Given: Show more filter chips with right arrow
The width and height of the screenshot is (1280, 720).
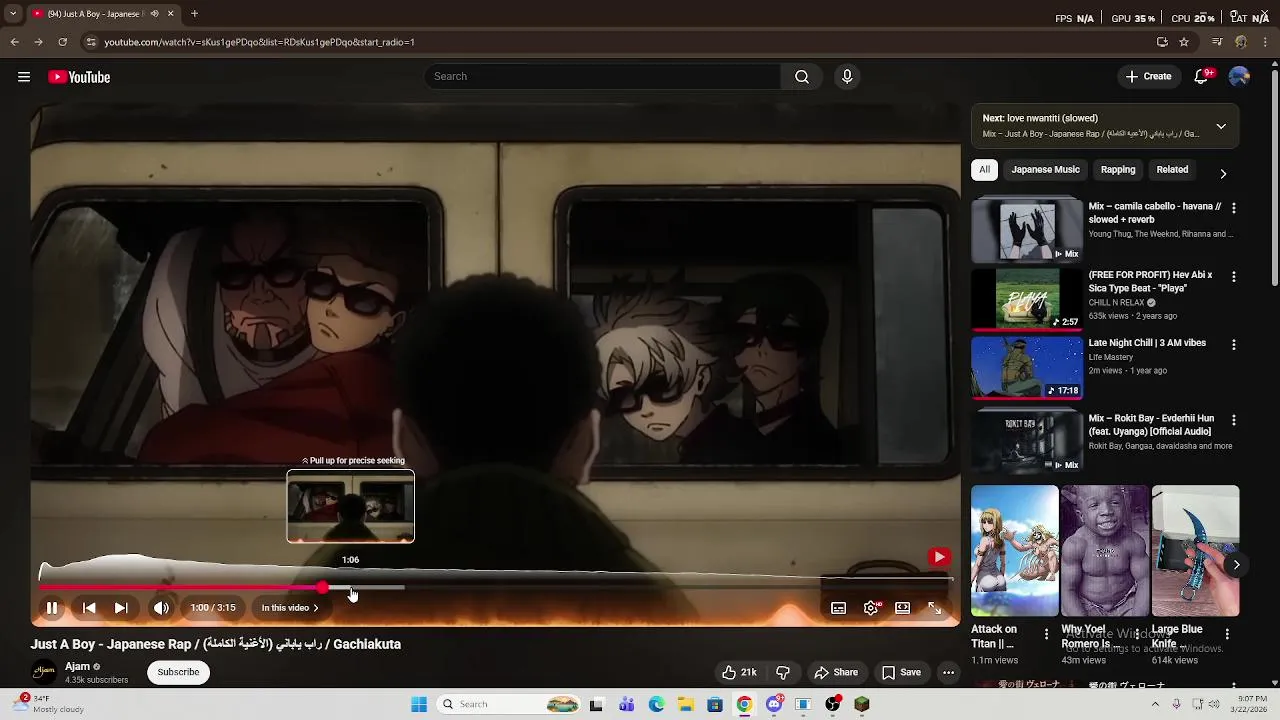Looking at the screenshot, I should coord(1223,173).
